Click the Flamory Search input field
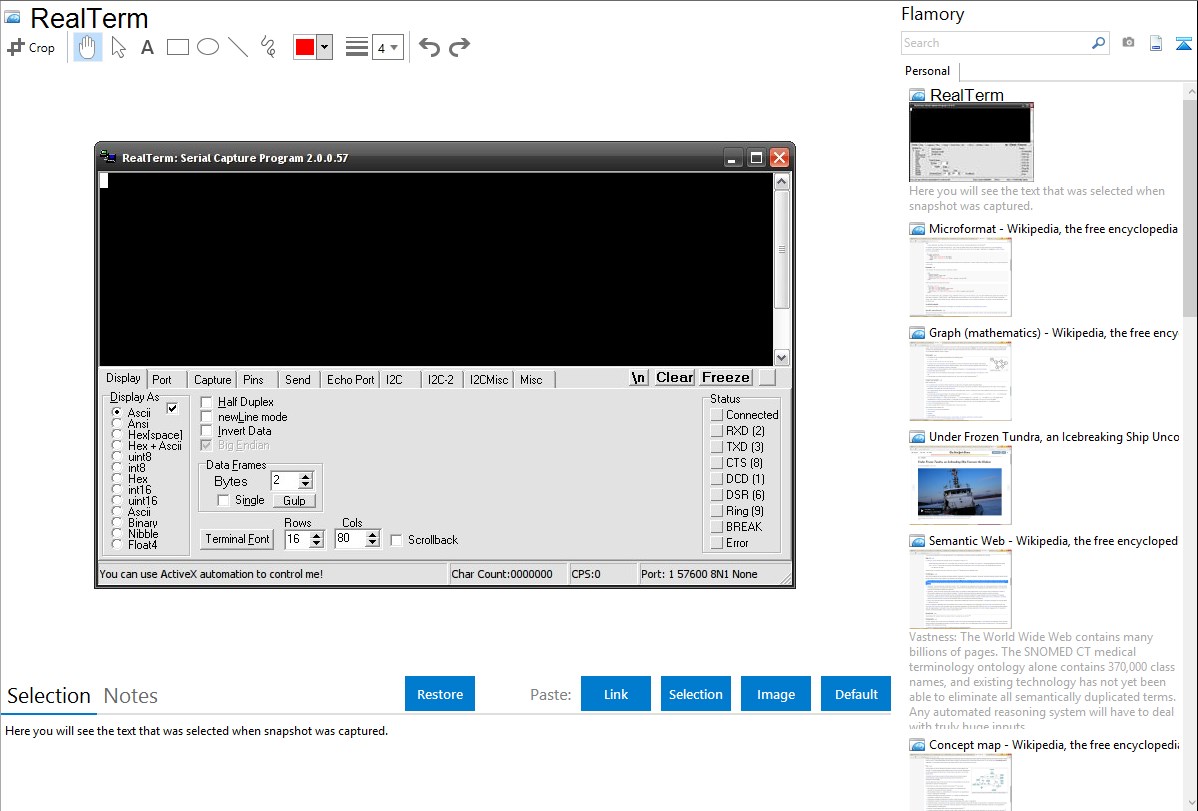1198x811 pixels. click(x=996, y=43)
